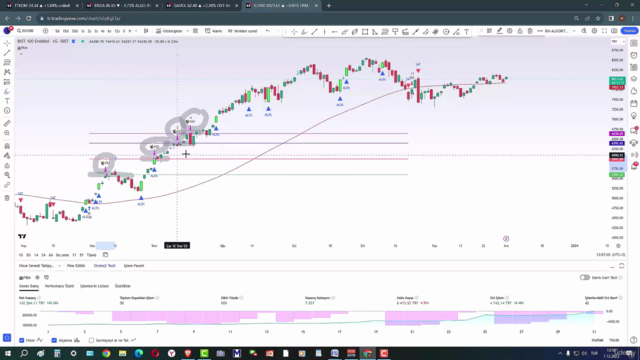Viewport: 640px width, 360px height.
Task: Minimize the bottom strategy tester panel
Action: click(x=612, y=266)
